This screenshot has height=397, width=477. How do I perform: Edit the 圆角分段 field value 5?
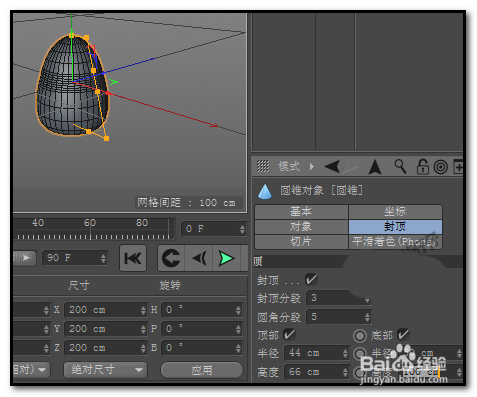tap(335, 317)
